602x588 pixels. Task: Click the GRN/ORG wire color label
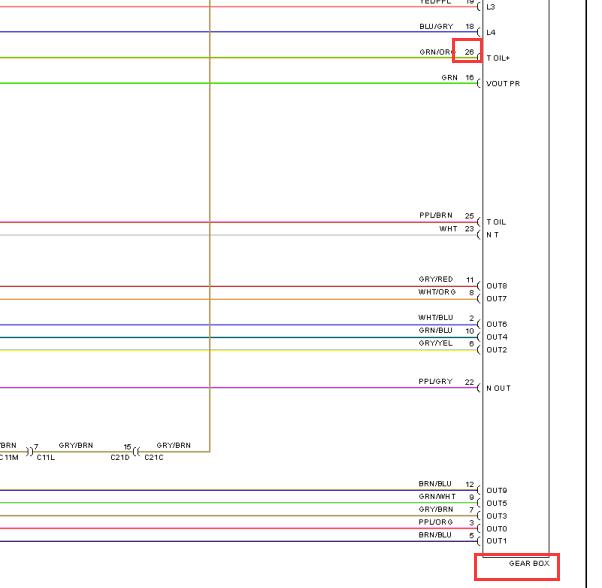click(x=437, y=52)
